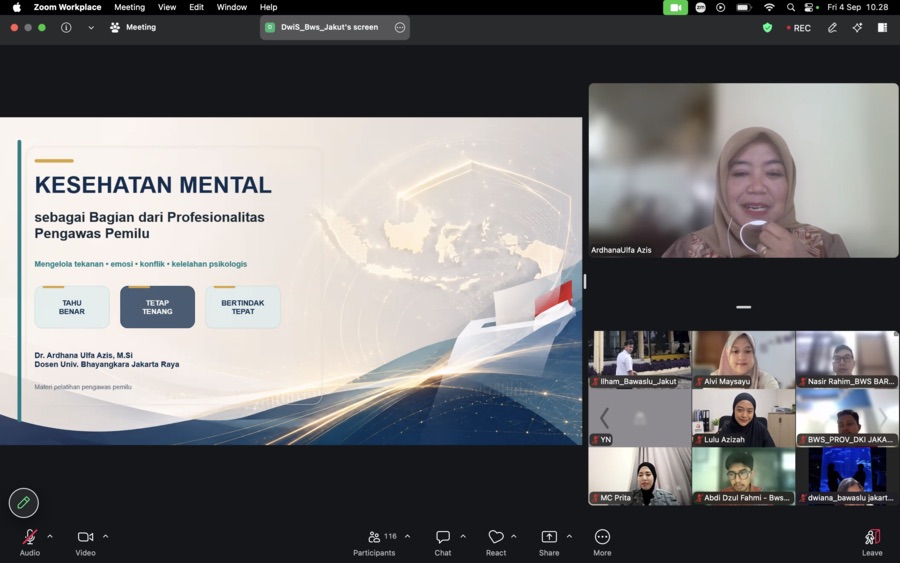Select ArdhanaUlfa Azis speaker video

[x=743, y=170]
